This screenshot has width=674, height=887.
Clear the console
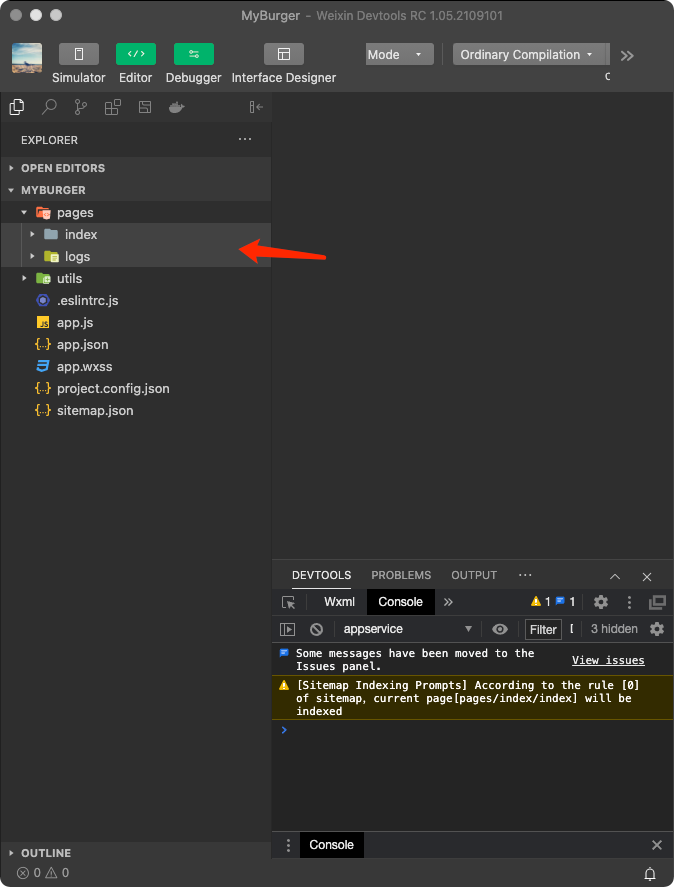point(316,629)
